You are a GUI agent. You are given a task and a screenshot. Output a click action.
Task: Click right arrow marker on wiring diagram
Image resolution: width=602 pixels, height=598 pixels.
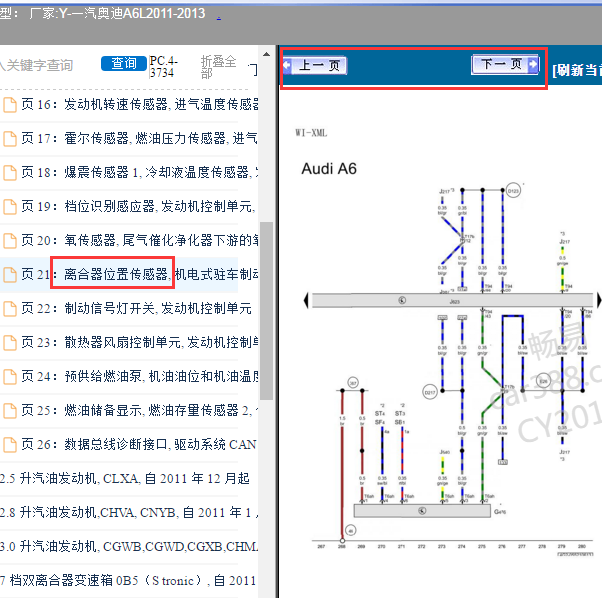click(599, 300)
